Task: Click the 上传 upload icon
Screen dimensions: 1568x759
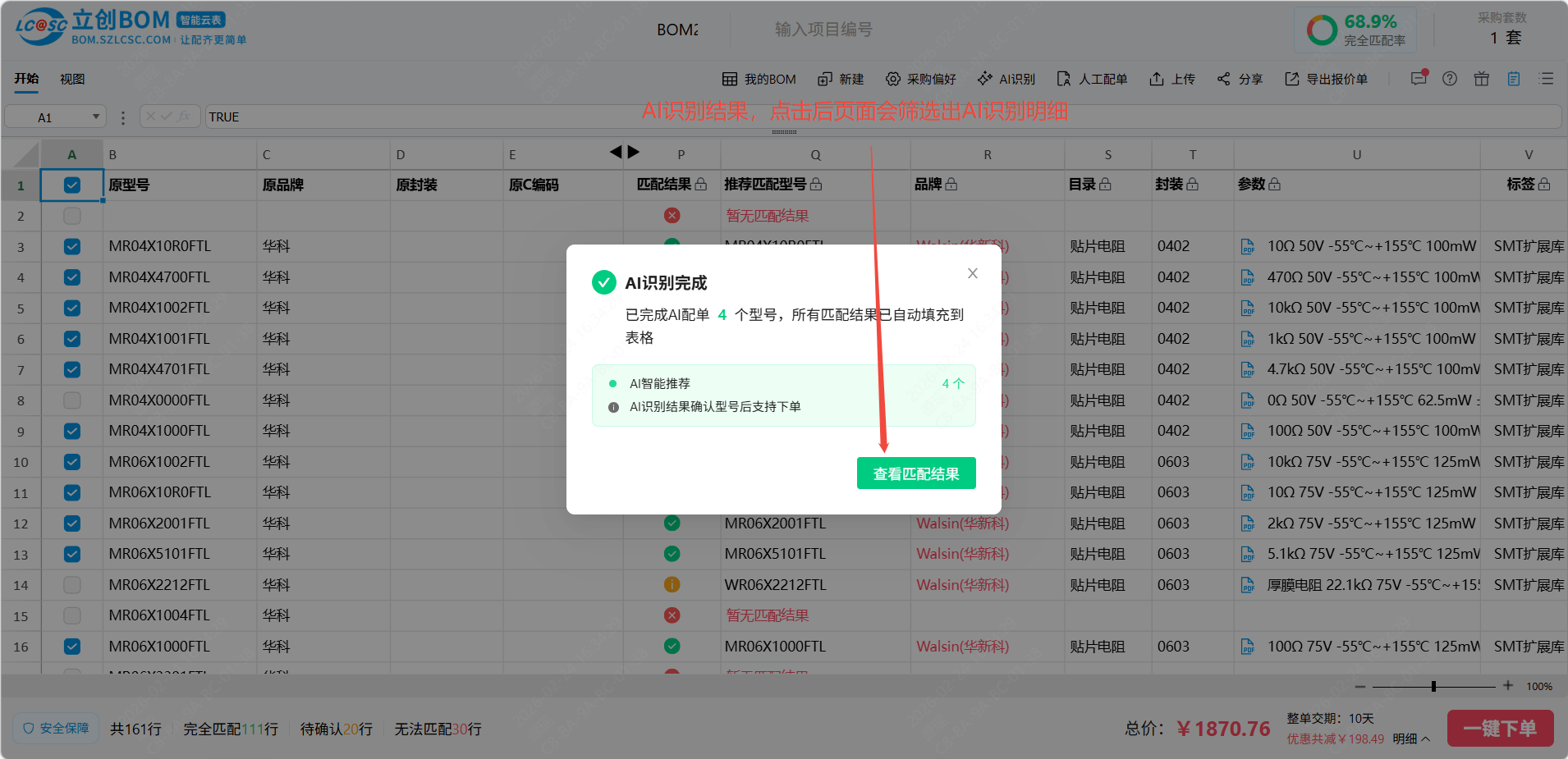Action: [1157, 79]
